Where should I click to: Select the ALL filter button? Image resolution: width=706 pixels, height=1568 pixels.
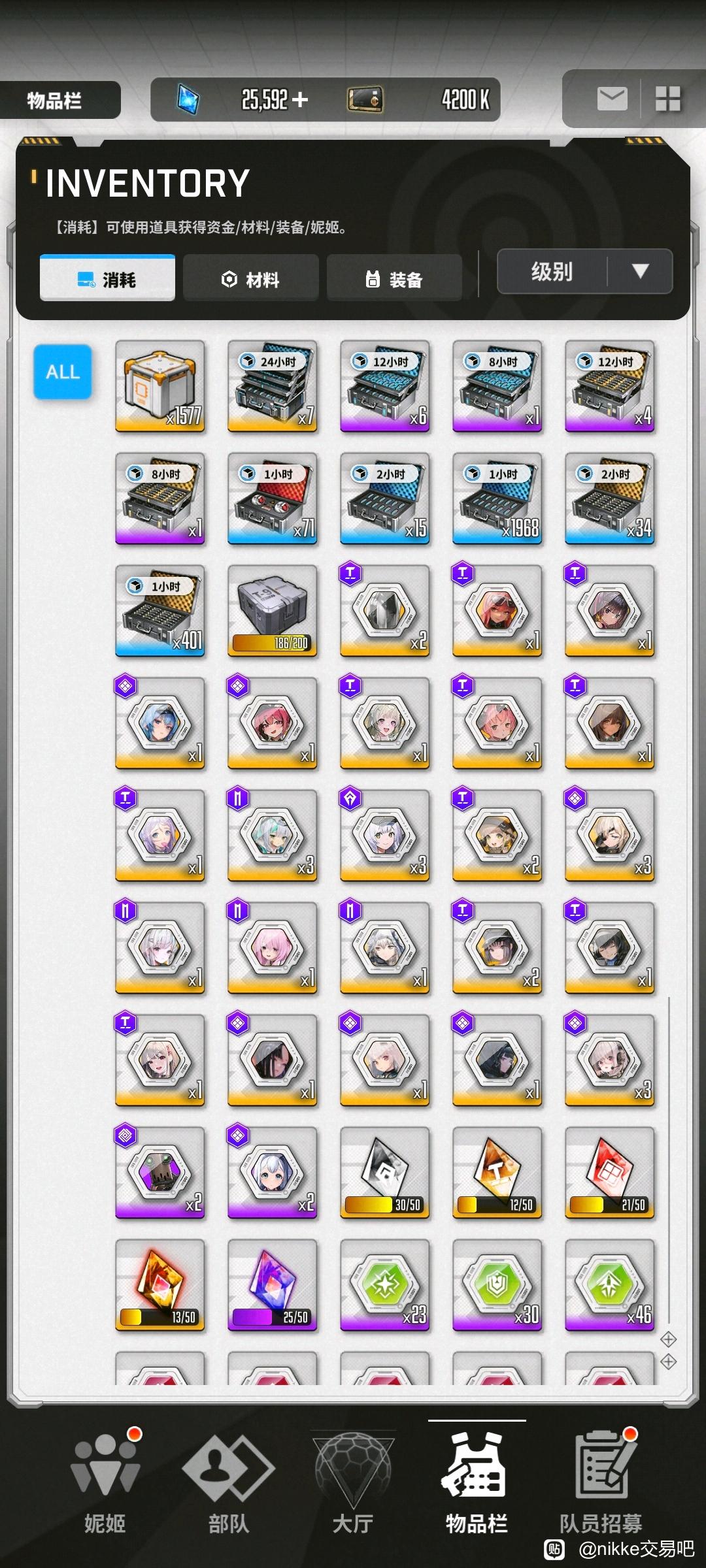63,372
